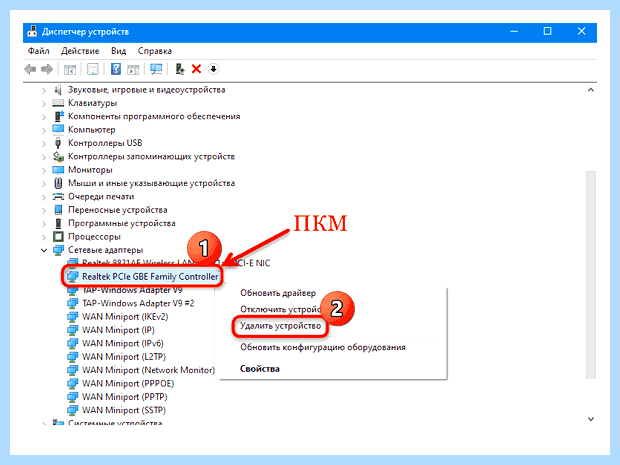Expand the Компьютер node

[x=44, y=130]
